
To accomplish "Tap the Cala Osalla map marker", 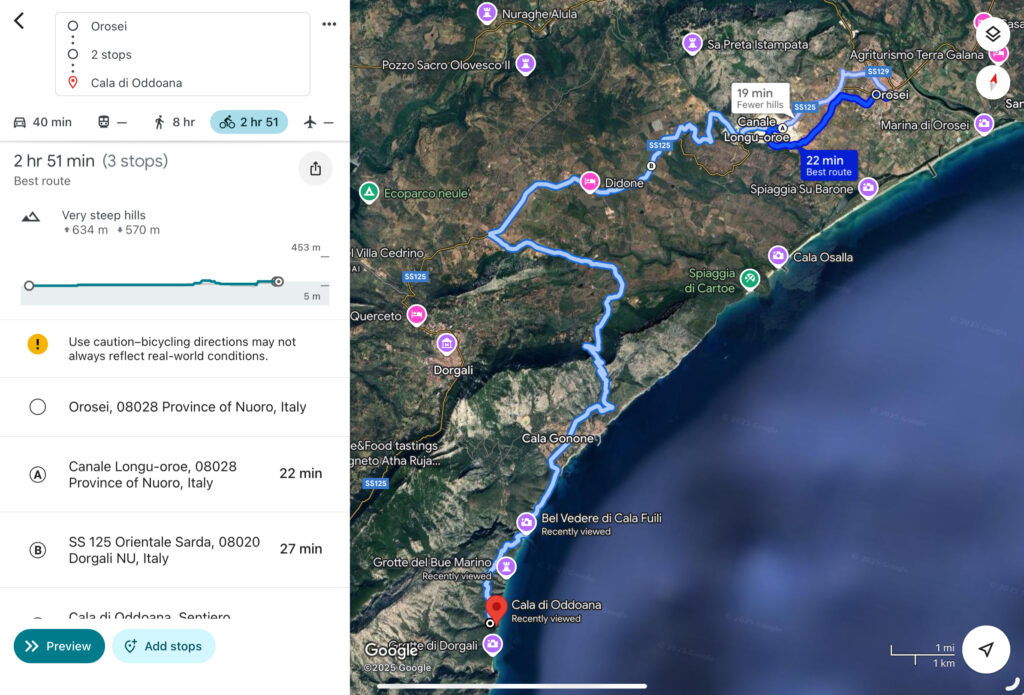I will point(777,256).
